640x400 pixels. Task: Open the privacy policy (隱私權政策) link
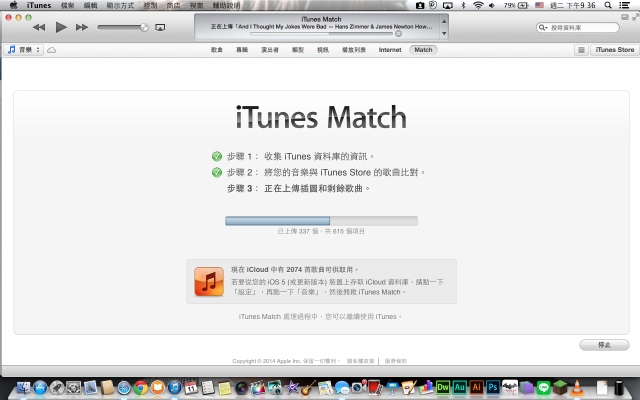[360, 361]
